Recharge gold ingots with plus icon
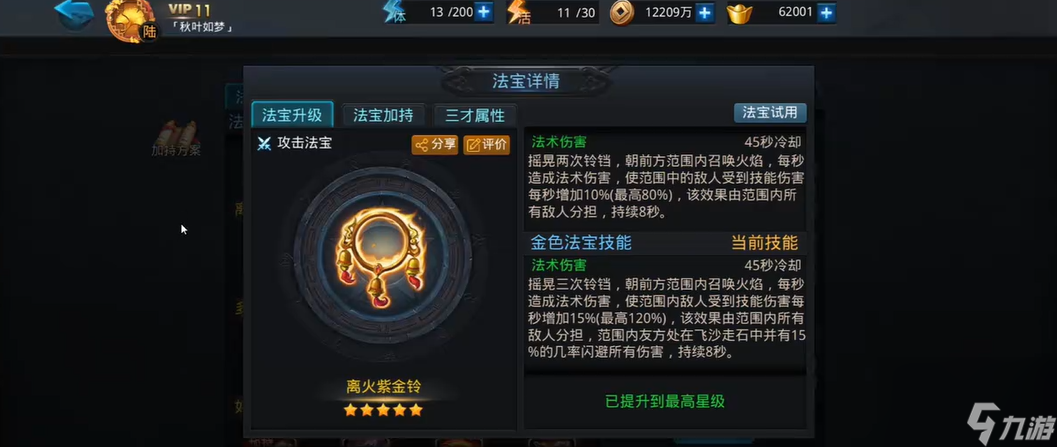The width and height of the screenshot is (1057, 447). [x=826, y=13]
